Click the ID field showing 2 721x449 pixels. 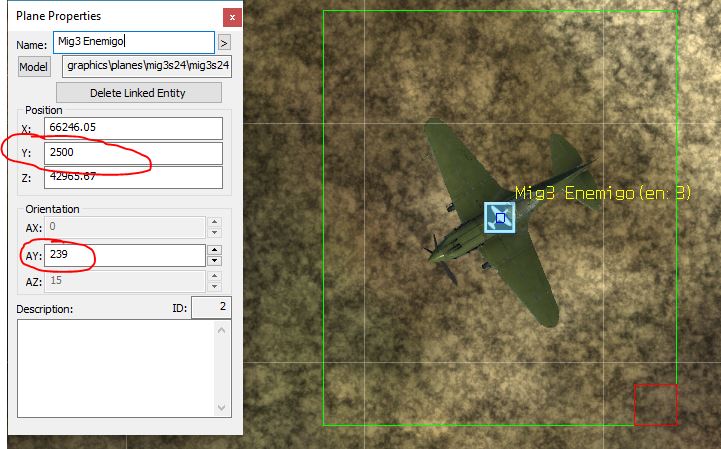(x=211, y=307)
